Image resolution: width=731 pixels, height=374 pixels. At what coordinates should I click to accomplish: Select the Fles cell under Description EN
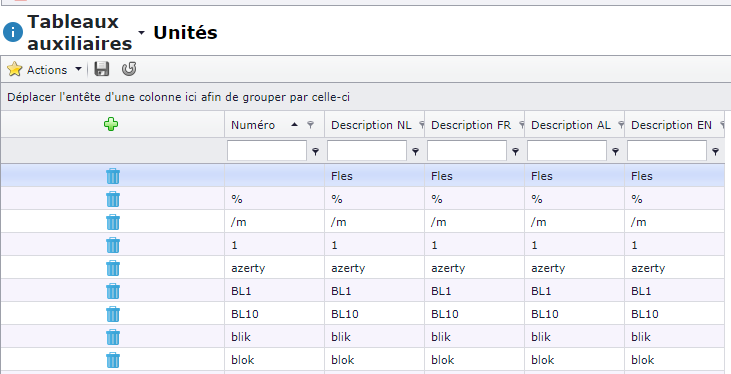tap(675, 176)
